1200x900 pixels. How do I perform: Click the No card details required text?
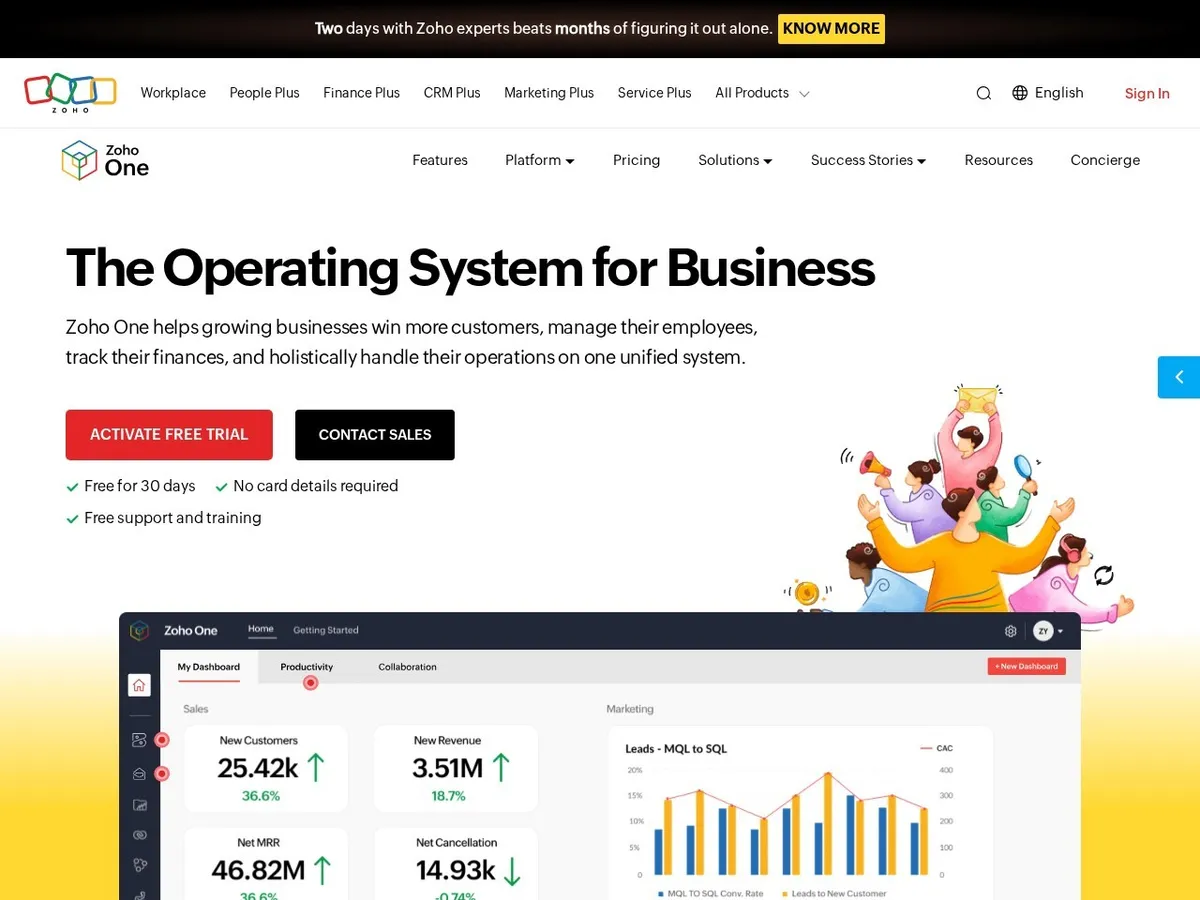(316, 486)
